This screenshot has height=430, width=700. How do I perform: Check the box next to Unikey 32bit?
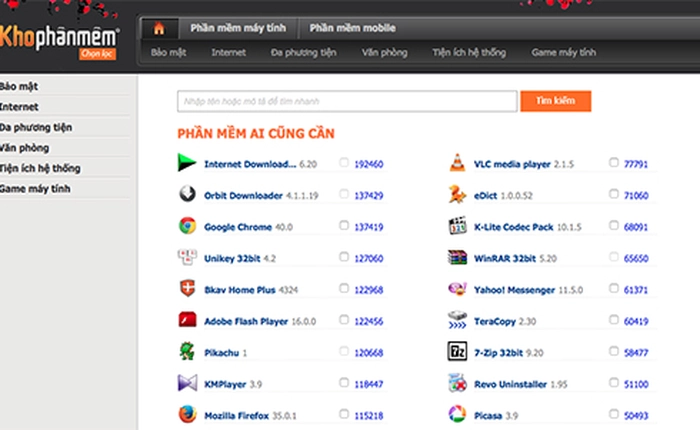(x=344, y=257)
